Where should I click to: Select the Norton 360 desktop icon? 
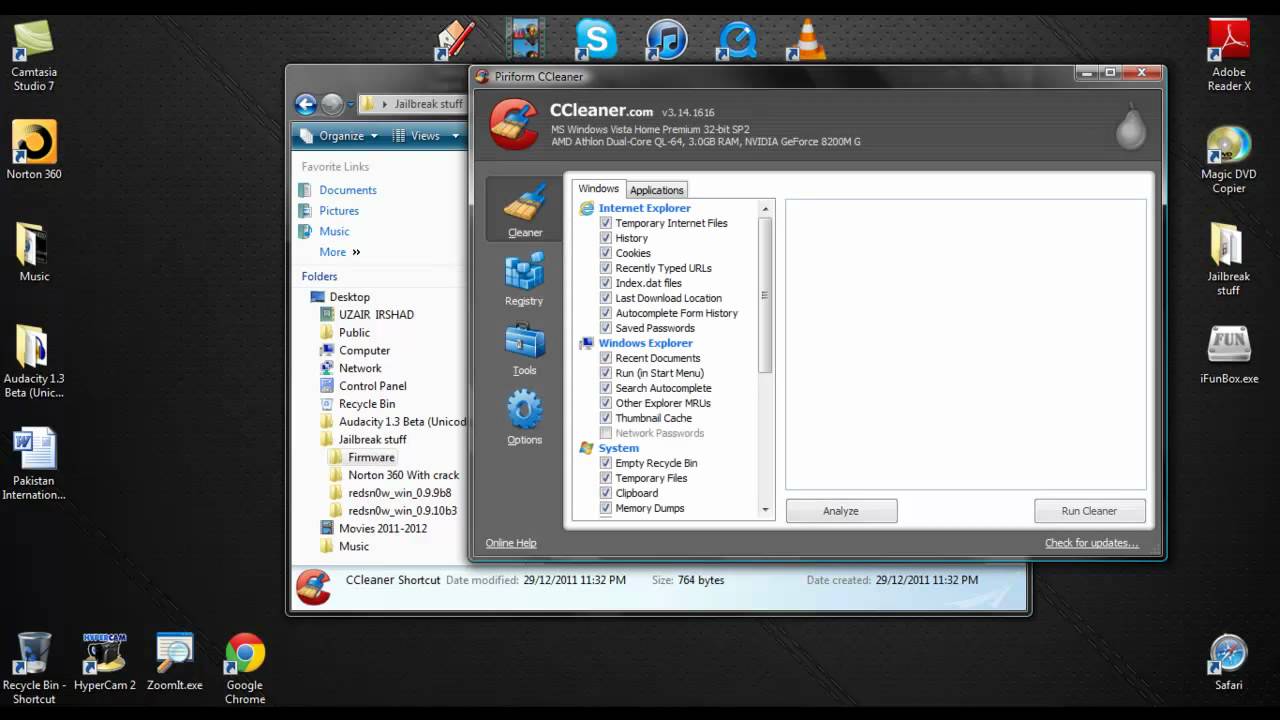pos(33,150)
